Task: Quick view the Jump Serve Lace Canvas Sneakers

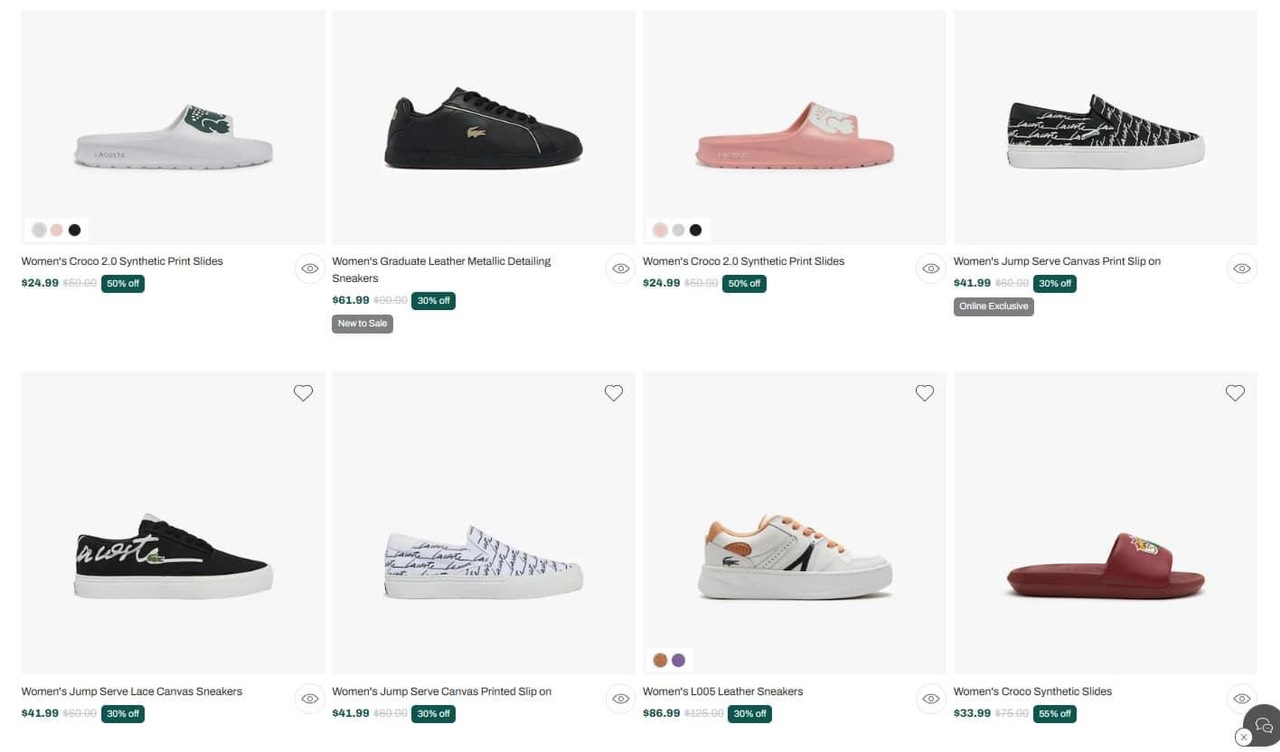Action: [x=310, y=698]
